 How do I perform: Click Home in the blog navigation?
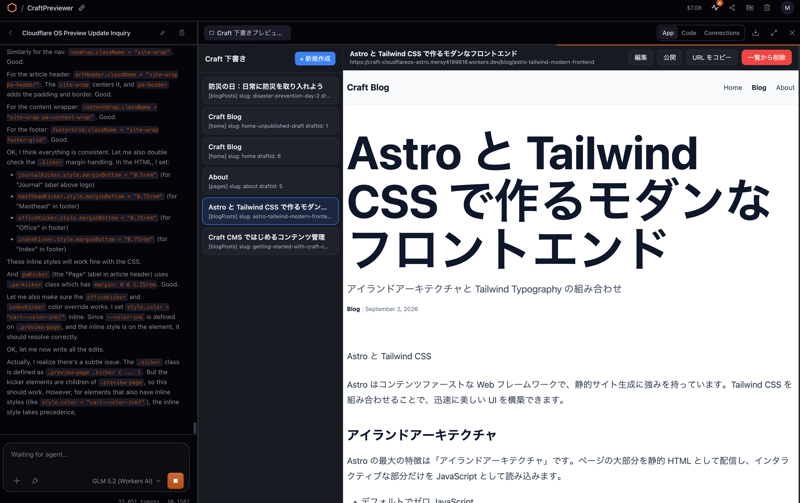point(733,88)
